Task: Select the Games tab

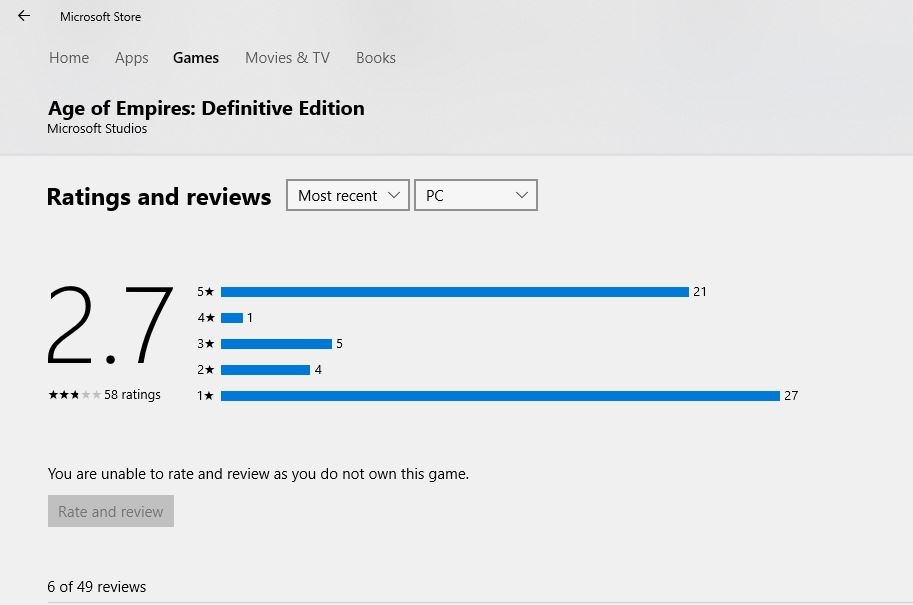Action: point(196,58)
